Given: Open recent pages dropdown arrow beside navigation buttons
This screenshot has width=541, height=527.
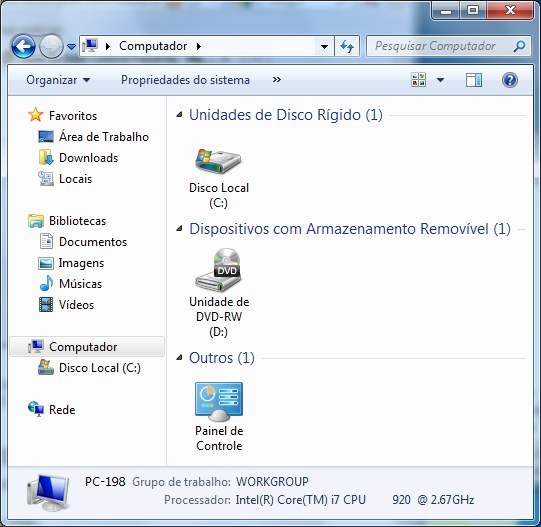Looking at the screenshot, I should [71, 46].
